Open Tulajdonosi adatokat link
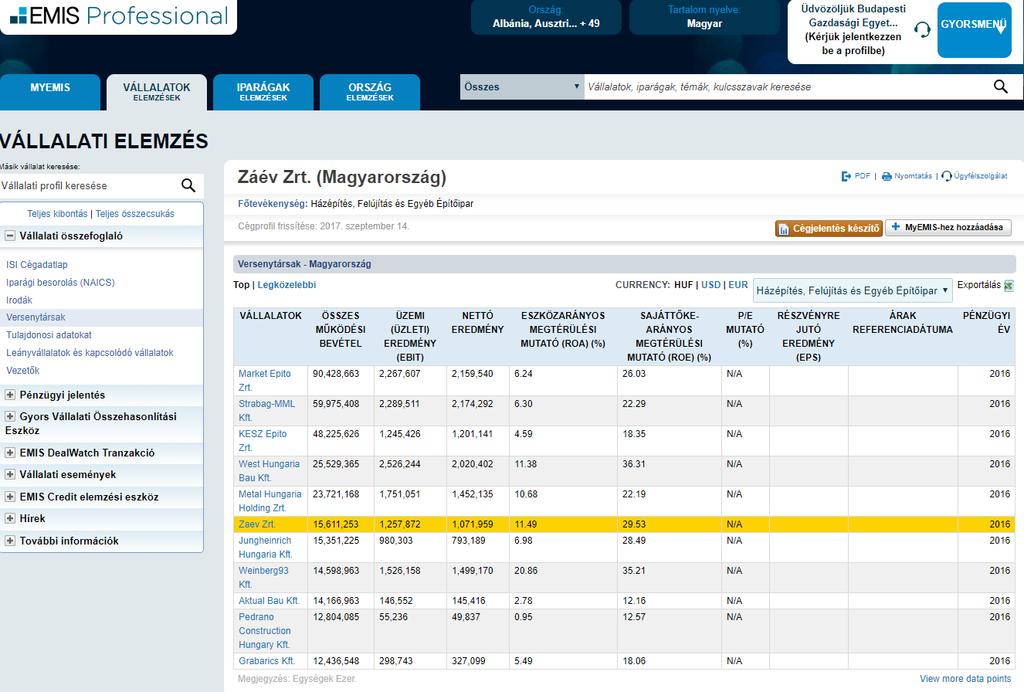This screenshot has width=1024, height=692. pos(49,335)
